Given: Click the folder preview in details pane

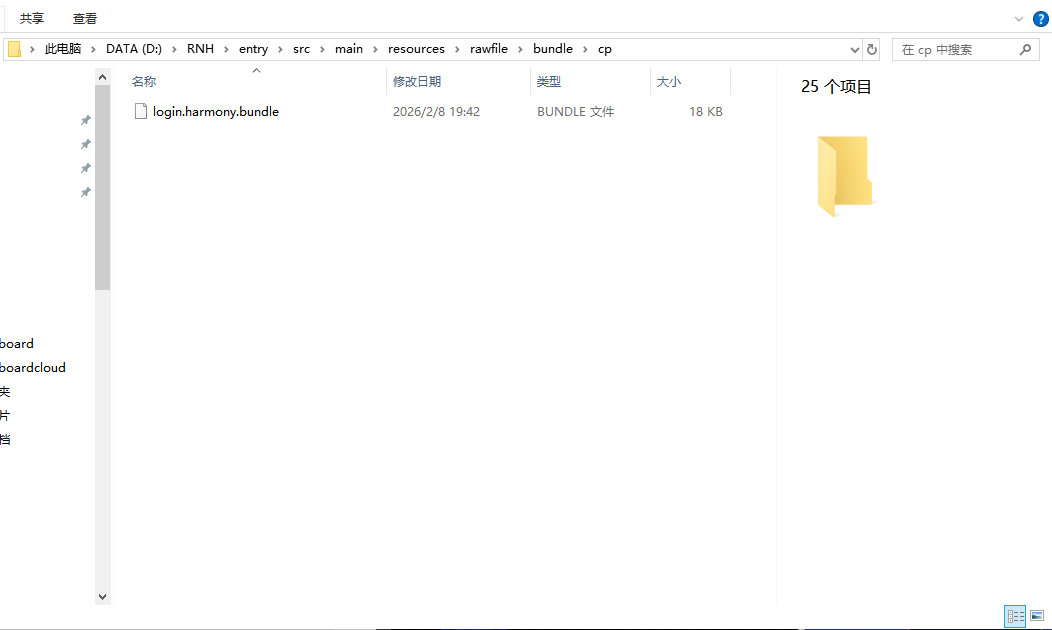Looking at the screenshot, I should click(845, 176).
